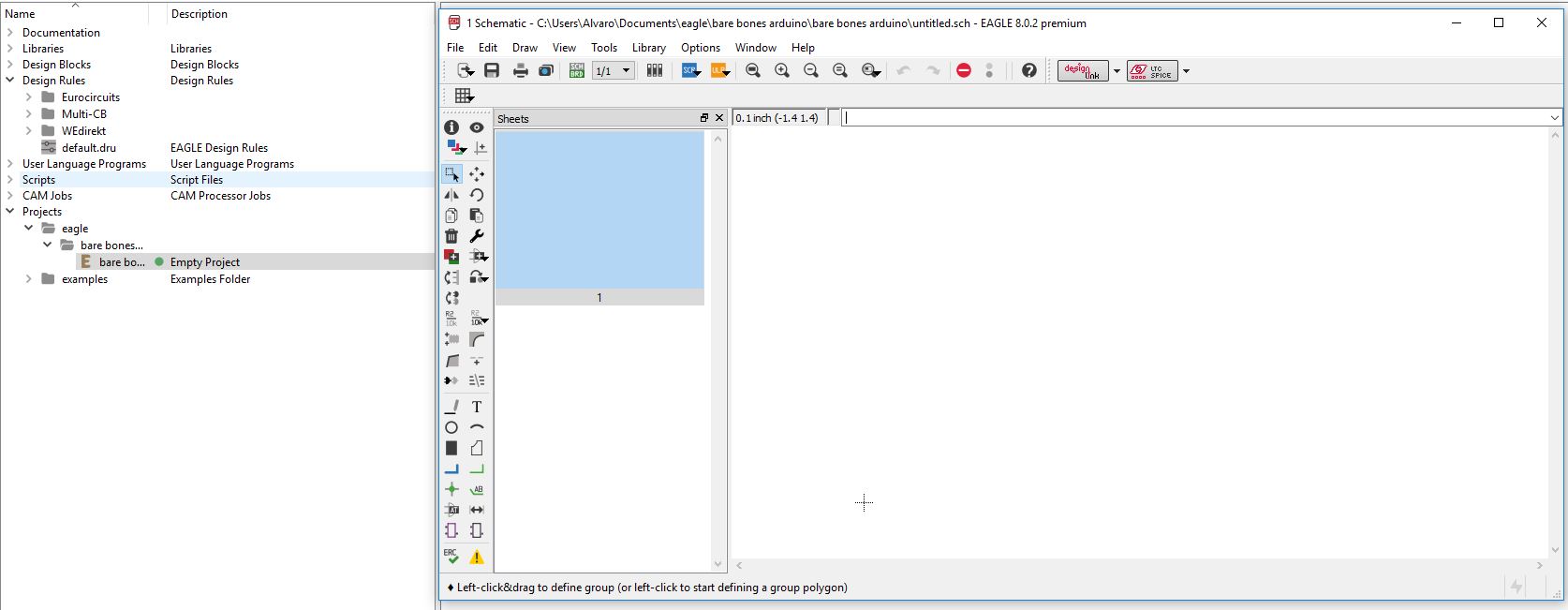
Task: Open the Grid settings icon
Action: point(464,96)
